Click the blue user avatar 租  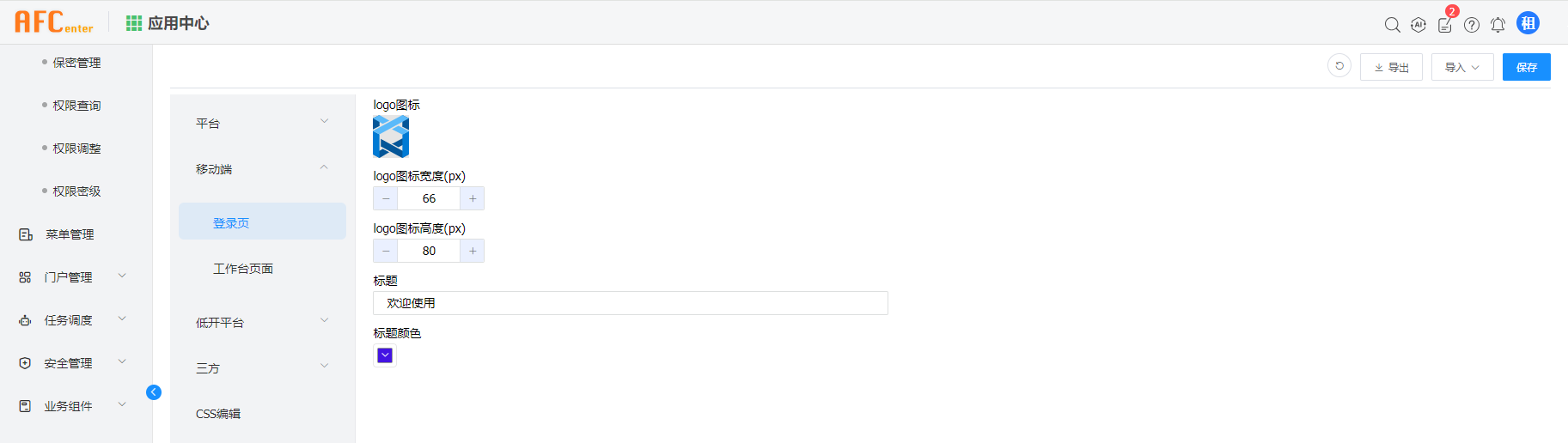tap(1528, 23)
